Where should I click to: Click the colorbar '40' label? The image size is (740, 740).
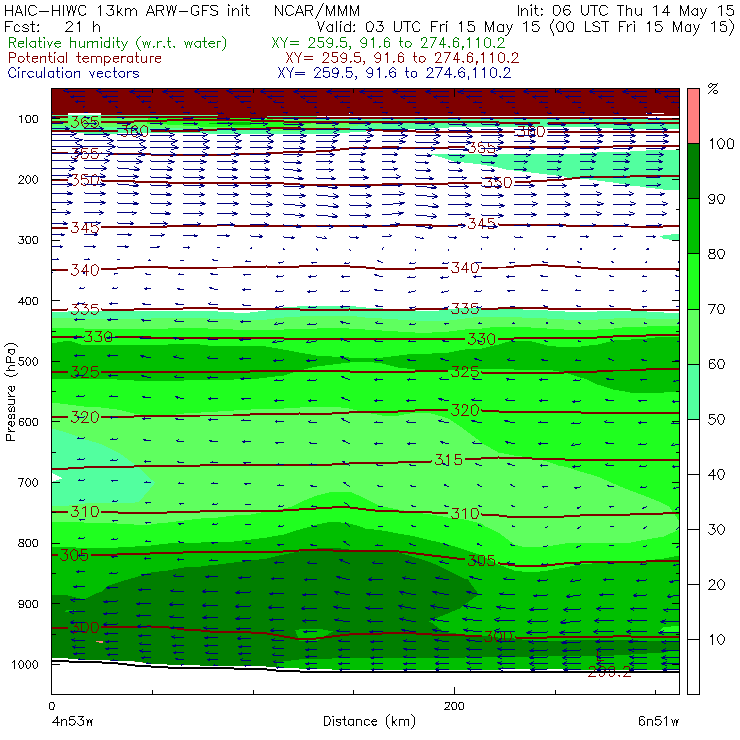(x=716, y=474)
